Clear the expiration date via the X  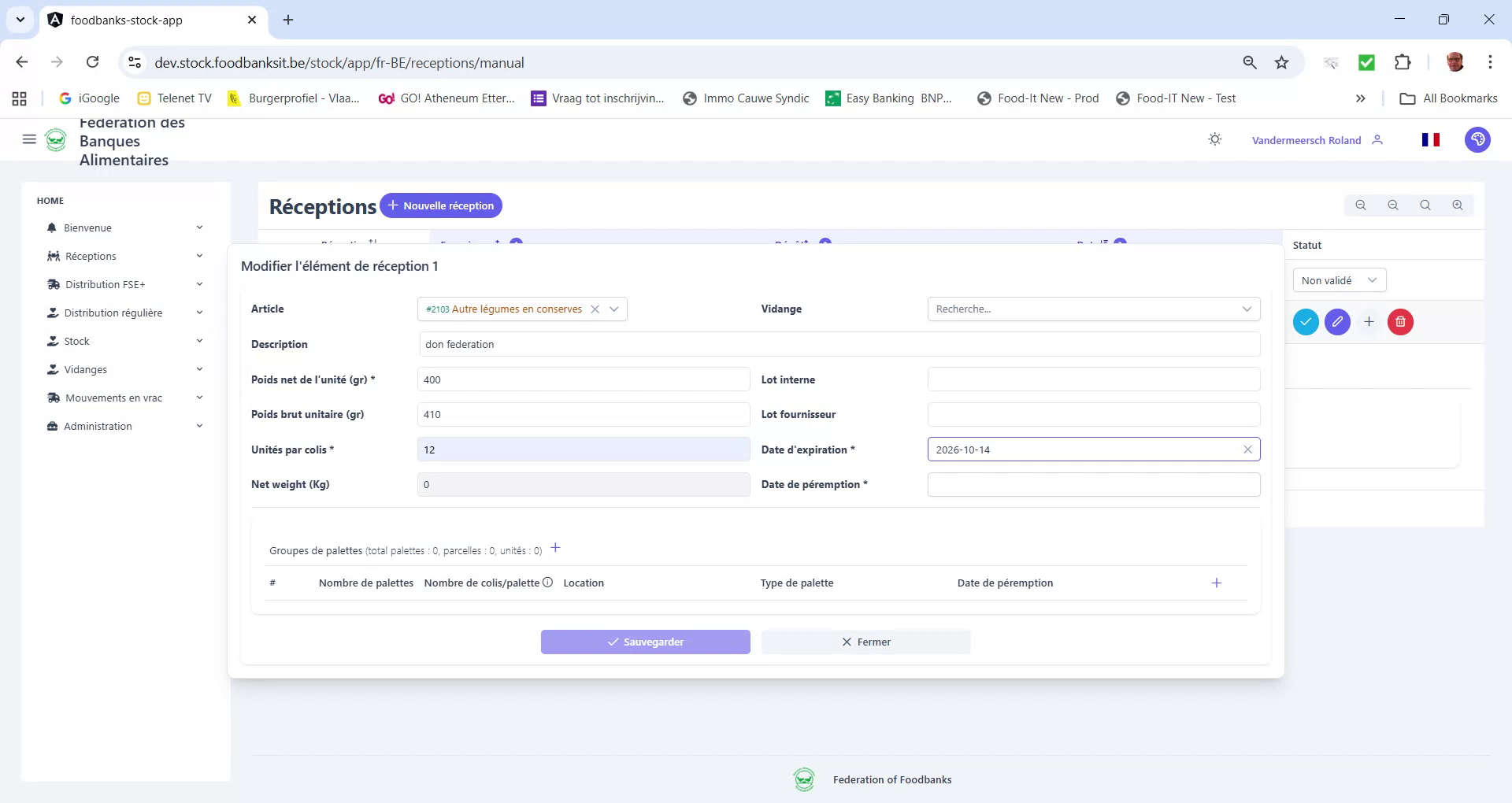(x=1247, y=449)
